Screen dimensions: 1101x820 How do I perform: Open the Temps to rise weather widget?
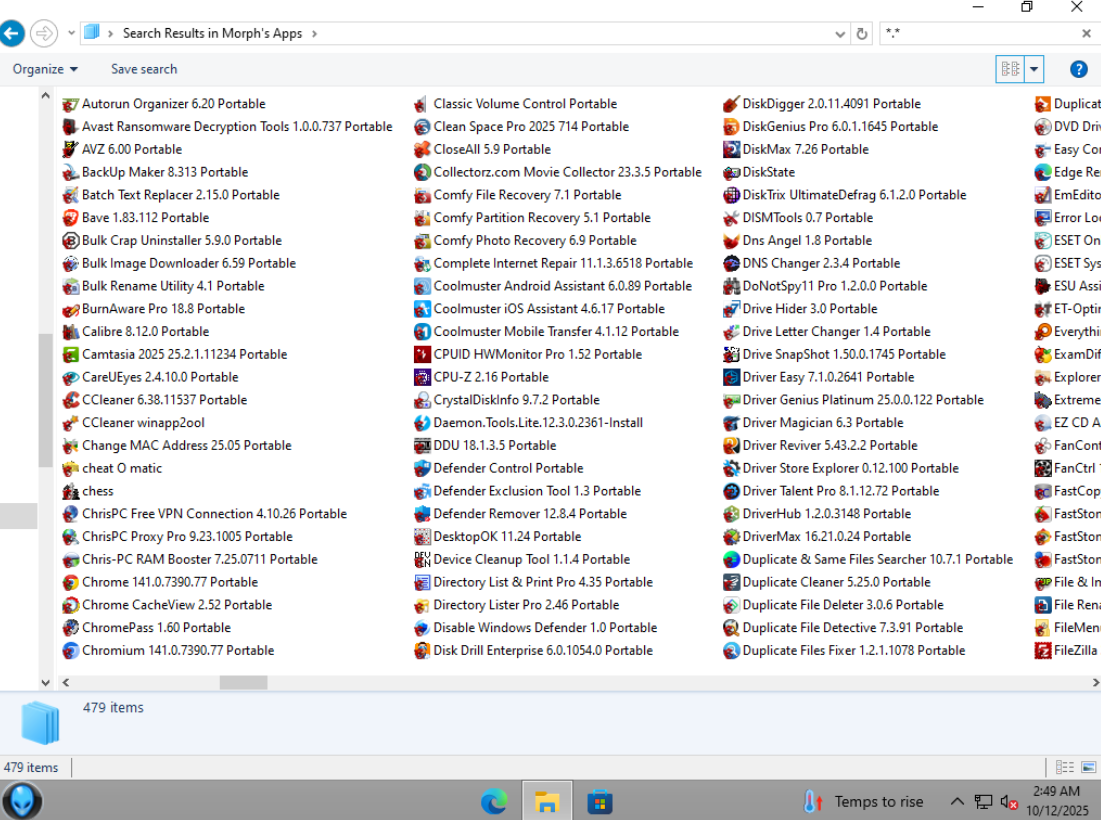864,801
